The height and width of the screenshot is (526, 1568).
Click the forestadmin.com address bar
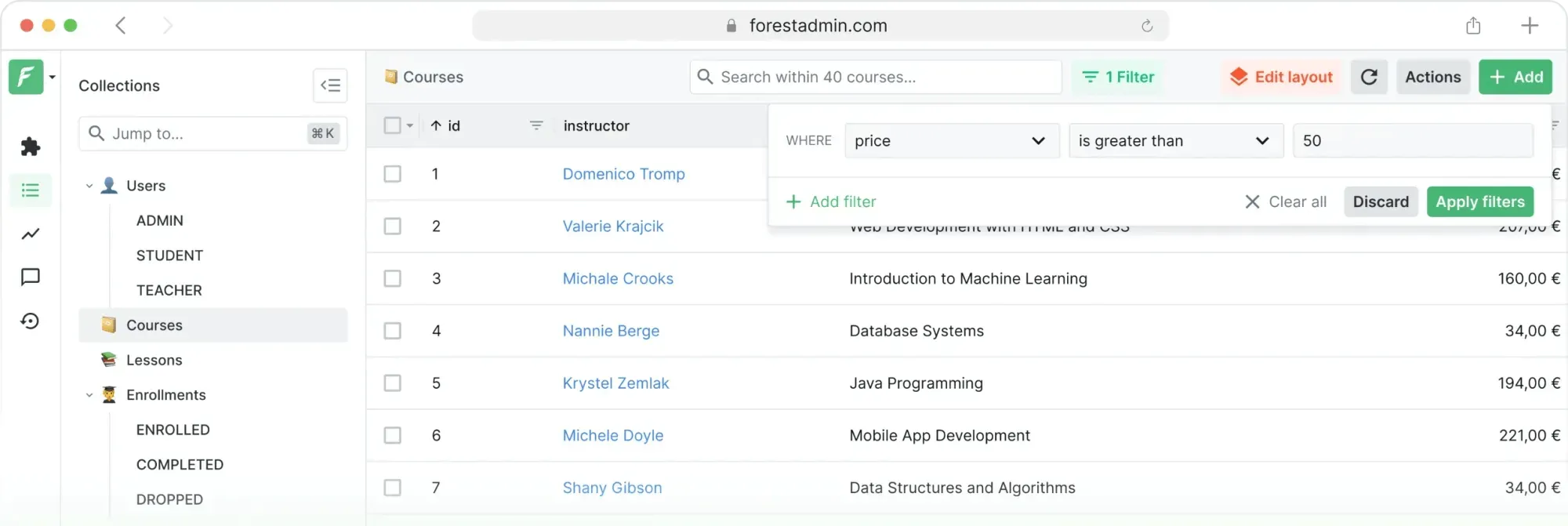(820, 26)
